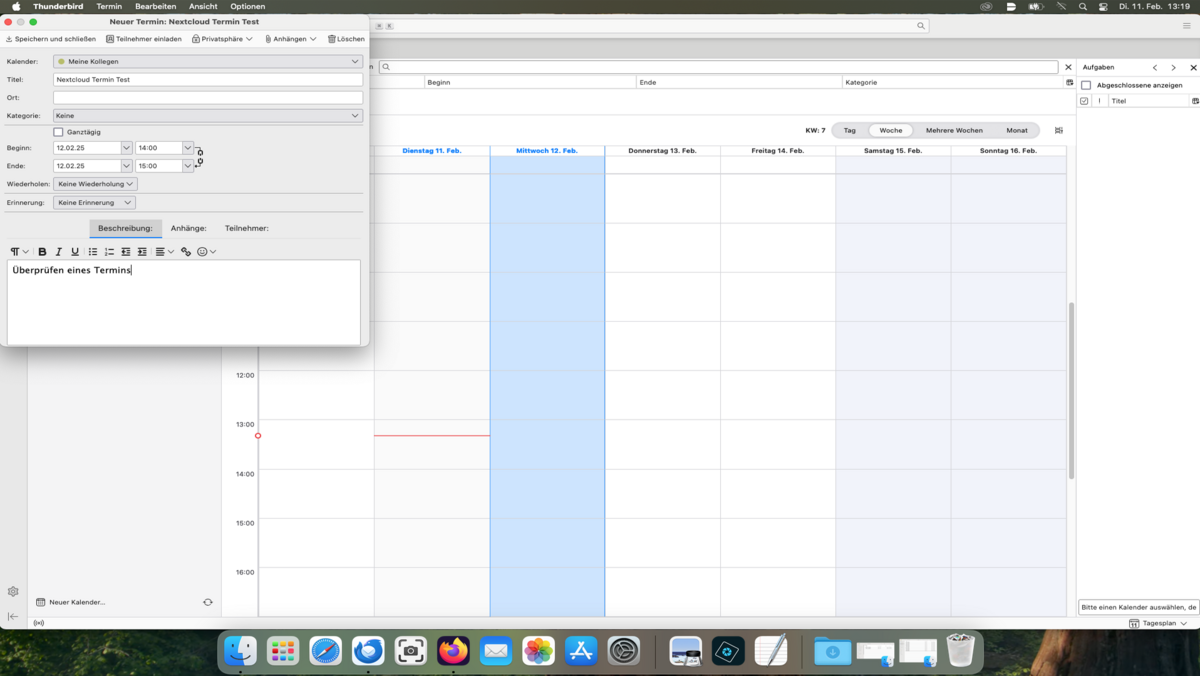Insert a bulleted list in description

pos(93,252)
